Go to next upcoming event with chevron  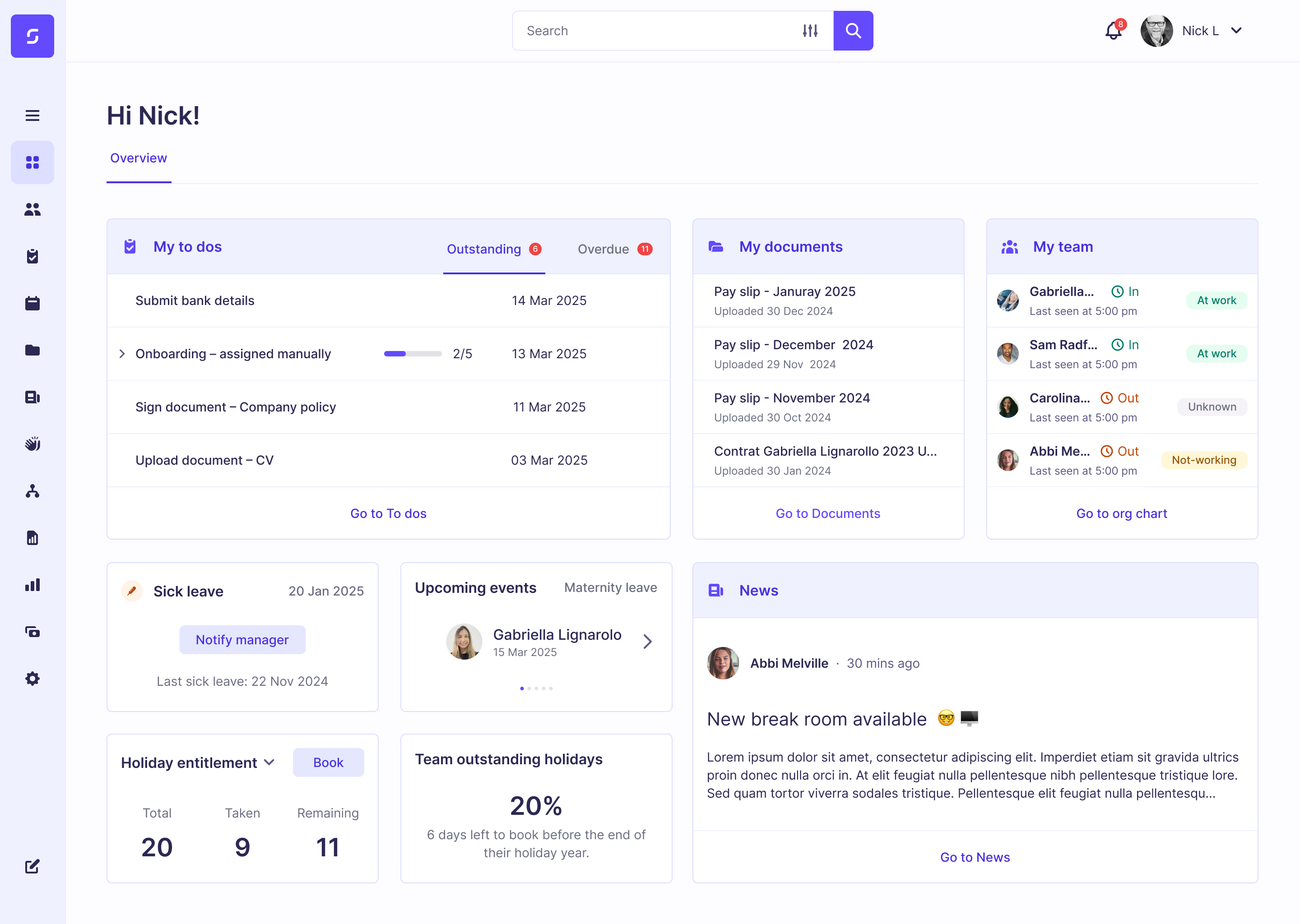tap(647, 642)
